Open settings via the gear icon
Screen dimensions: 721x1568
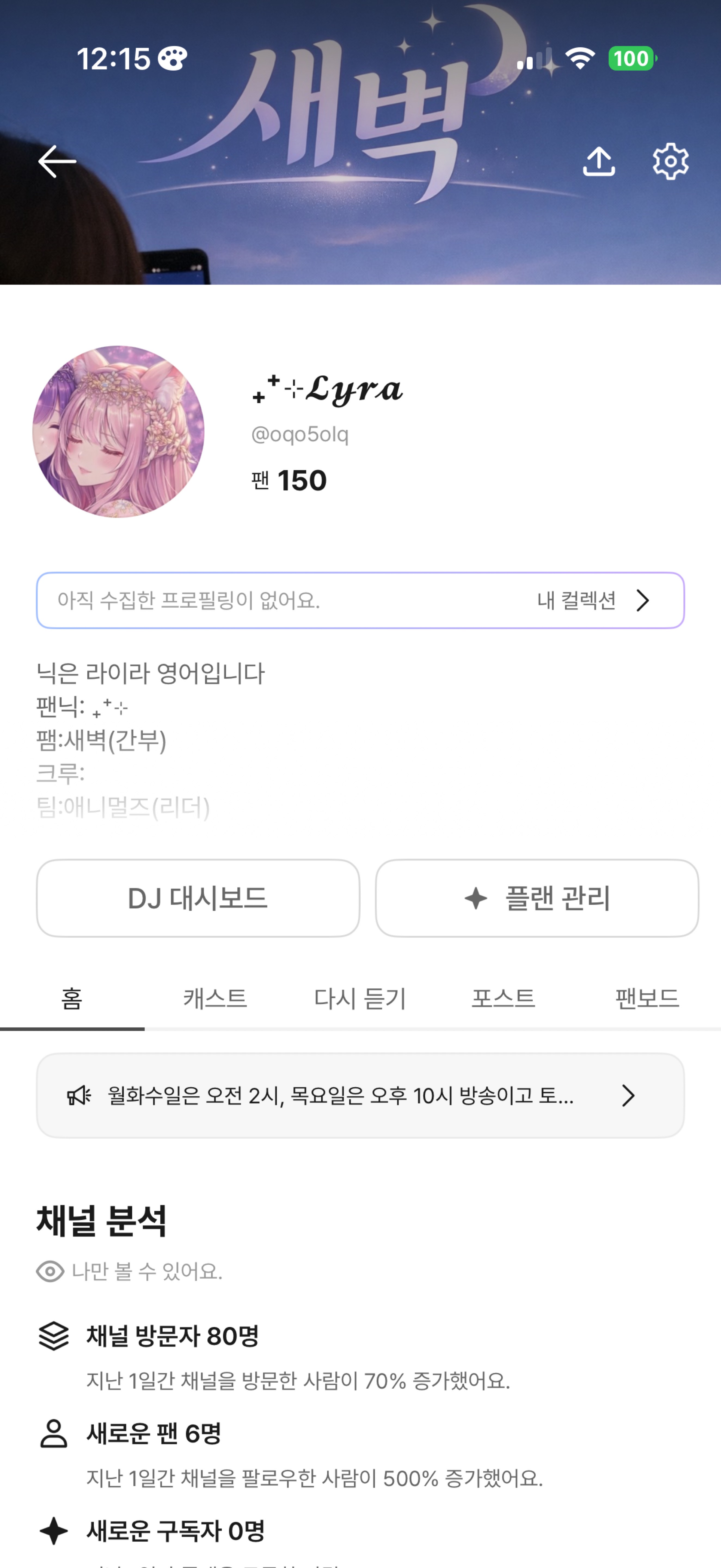pyautogui.click(x=670, y=161)
